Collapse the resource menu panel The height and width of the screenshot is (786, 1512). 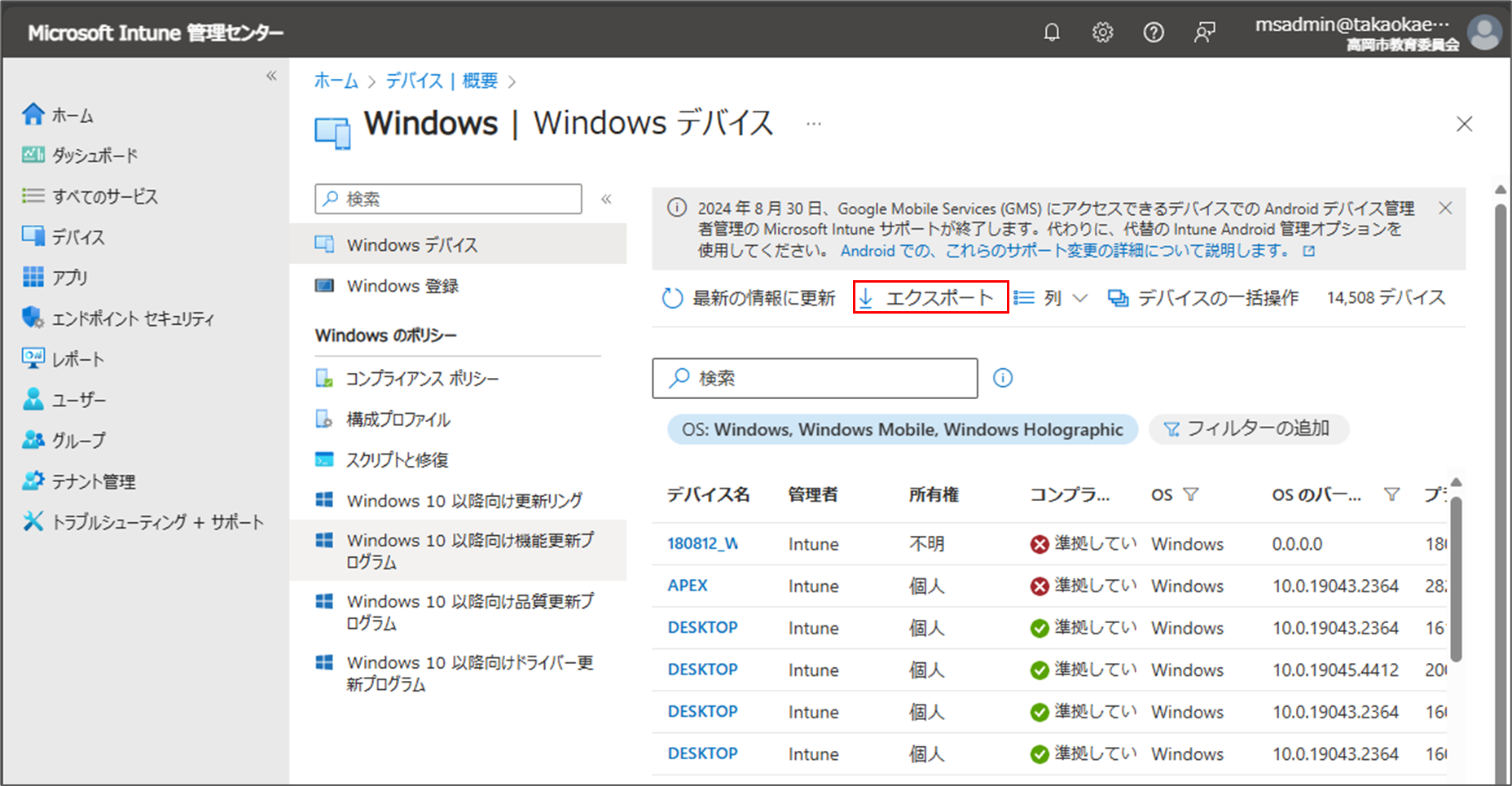point(606,199)
